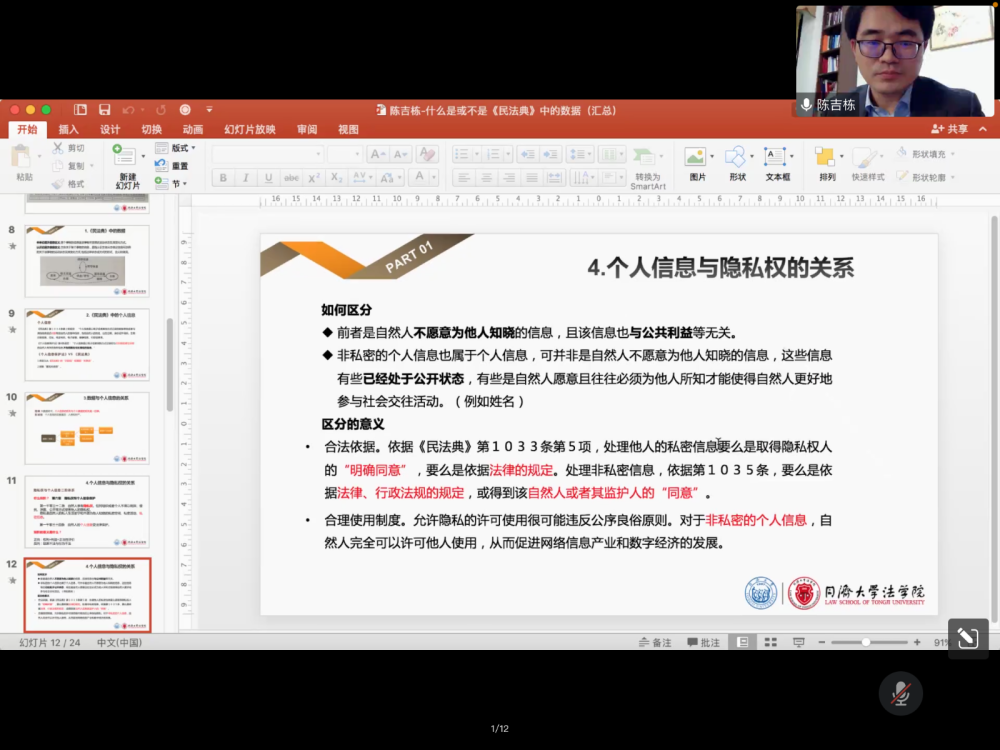Viewport: 1000px width, 750px height.
Task: Click the increase indent icon
Action: (x=550, y=154)
